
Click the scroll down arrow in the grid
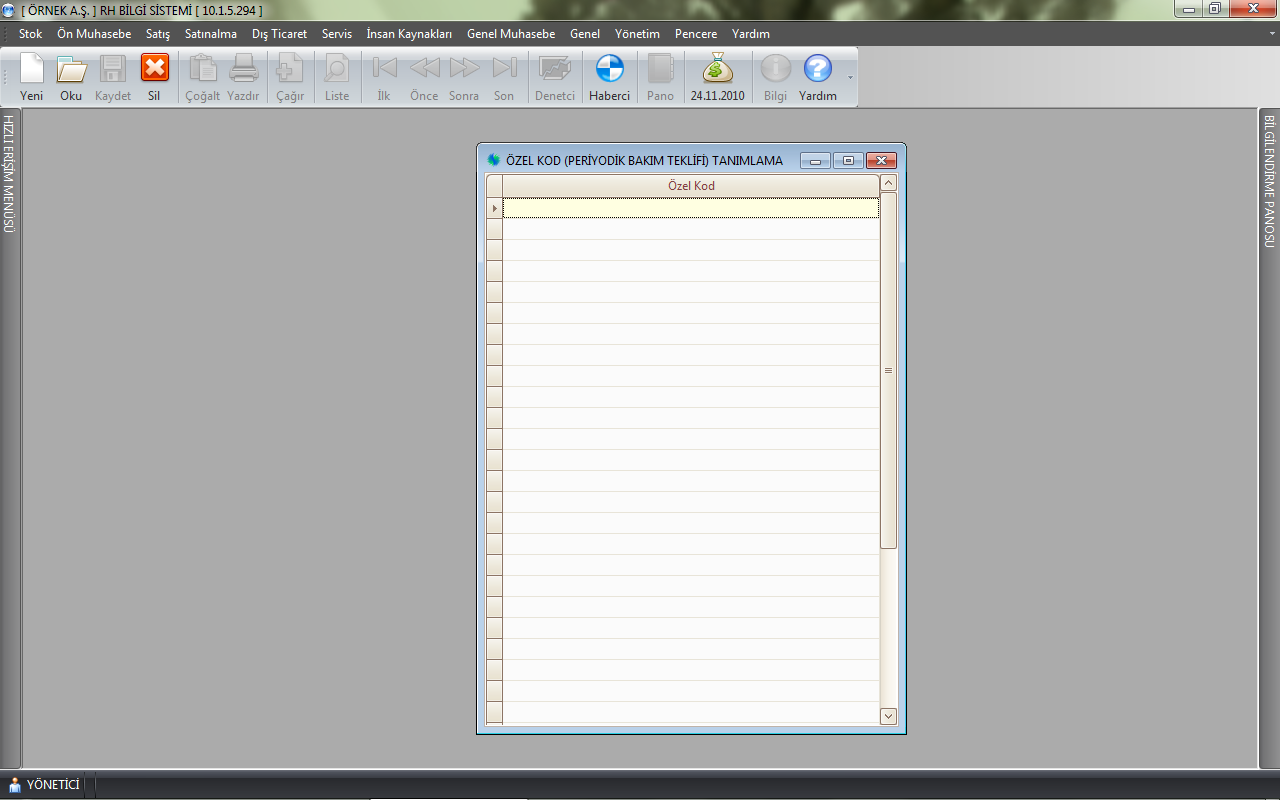coord(888,716)
